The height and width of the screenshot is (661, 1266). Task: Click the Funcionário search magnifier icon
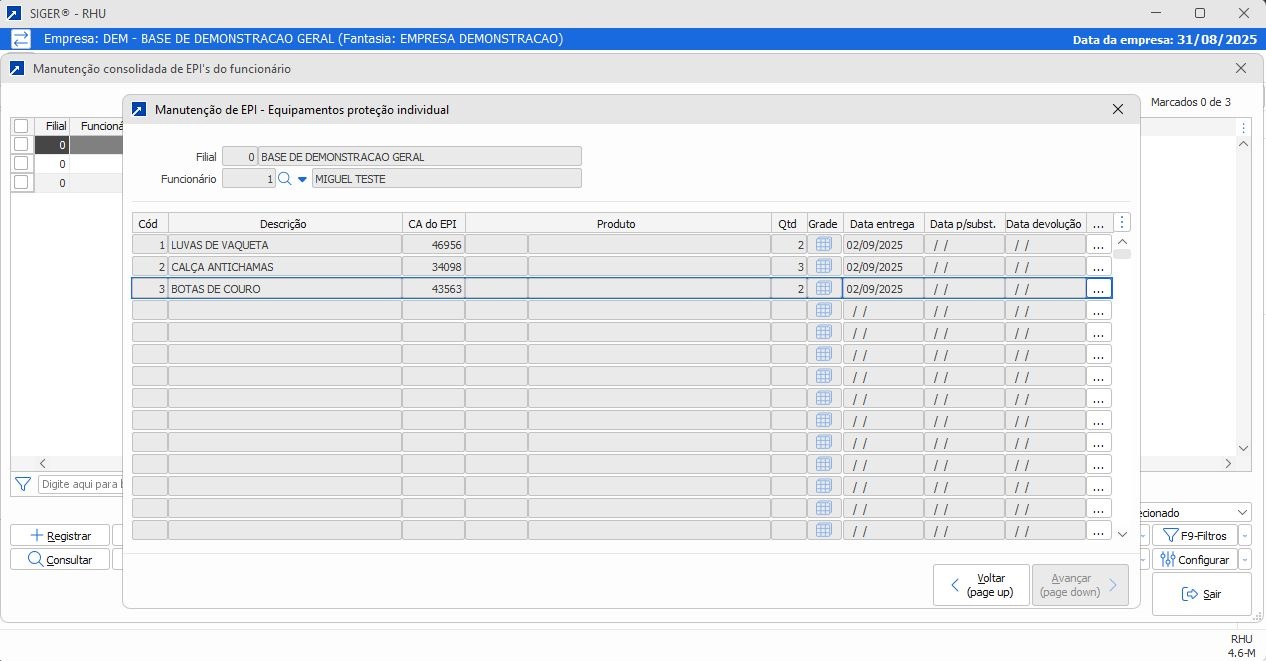(x=284, y=179)
